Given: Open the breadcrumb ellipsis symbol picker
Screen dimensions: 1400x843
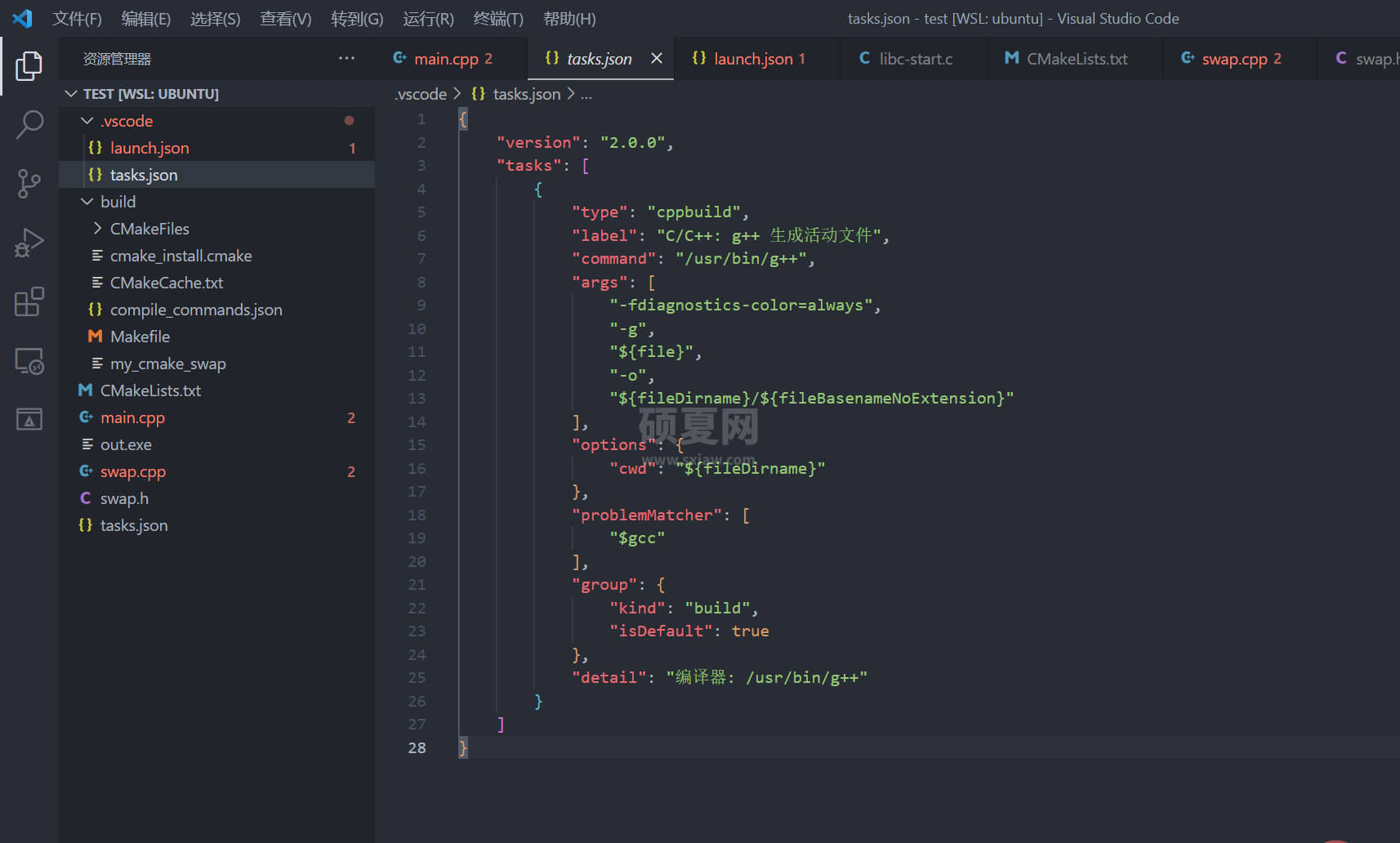Looking at the screenshot, I should click(586, 95).
